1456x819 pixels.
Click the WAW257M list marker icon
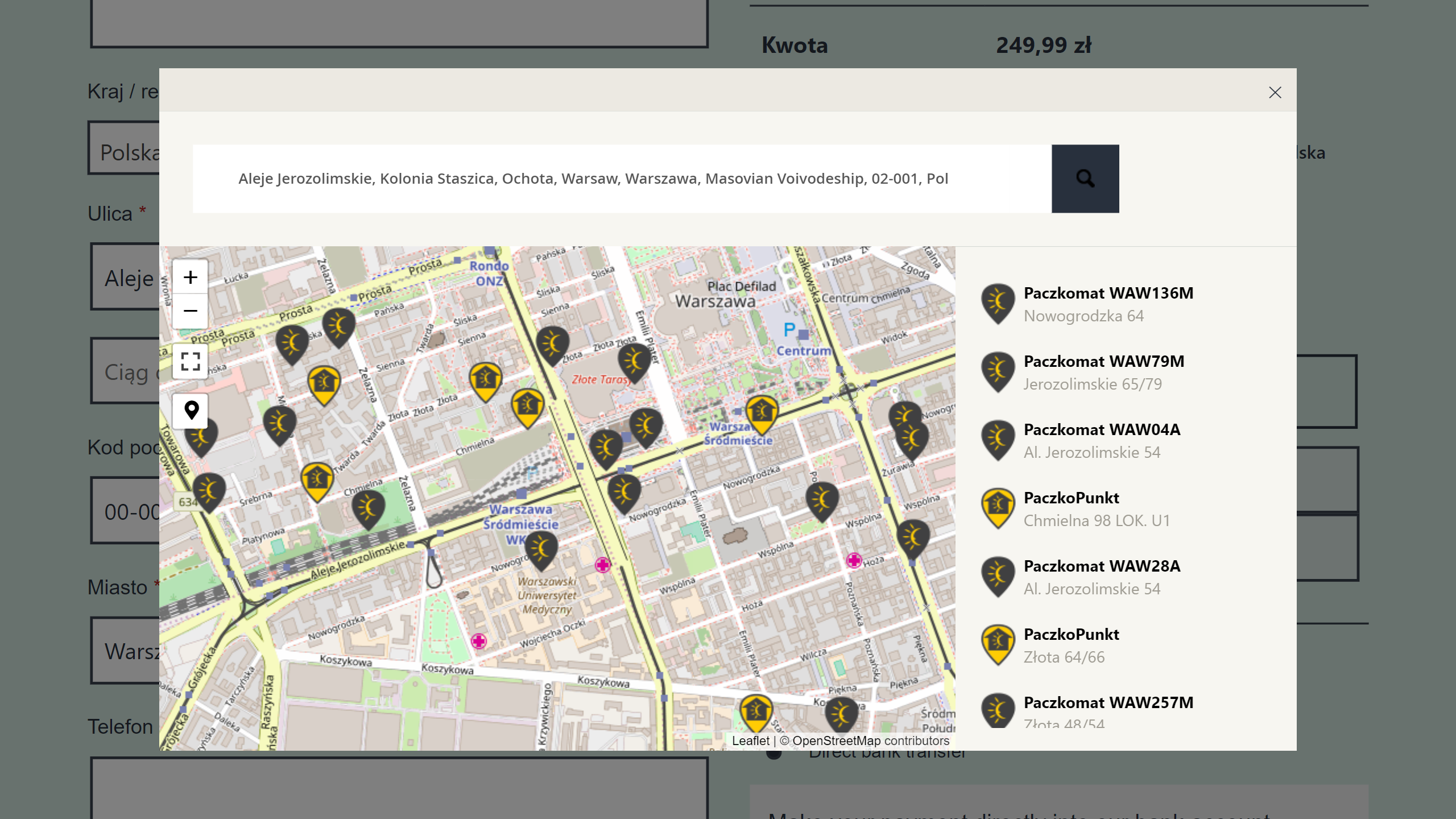998,711
